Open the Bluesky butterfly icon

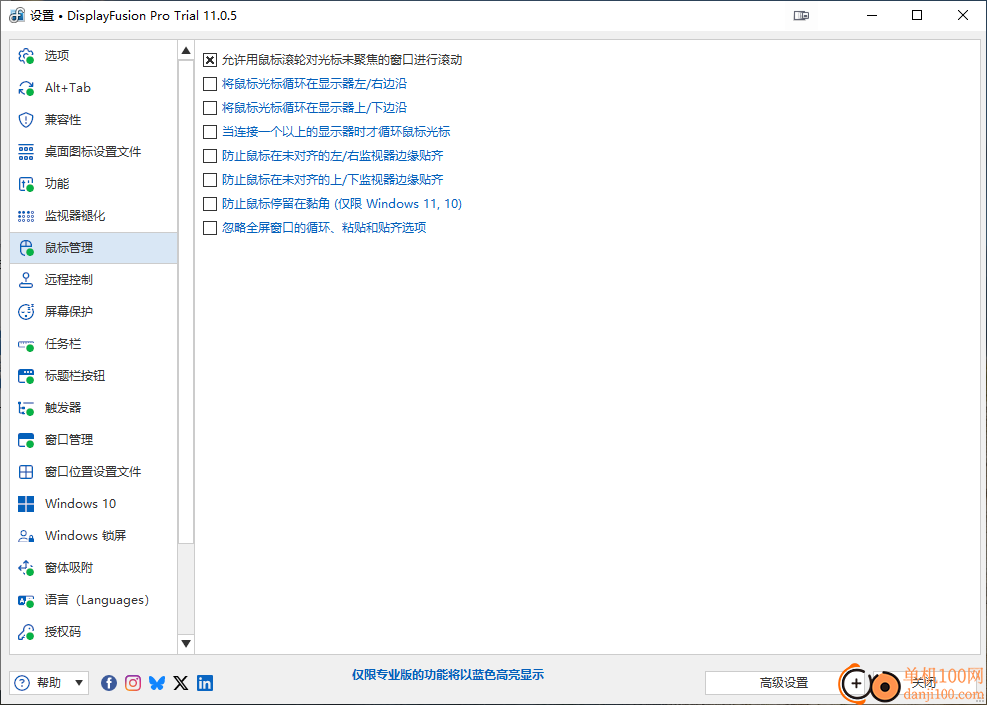click(x=157, y=682)
